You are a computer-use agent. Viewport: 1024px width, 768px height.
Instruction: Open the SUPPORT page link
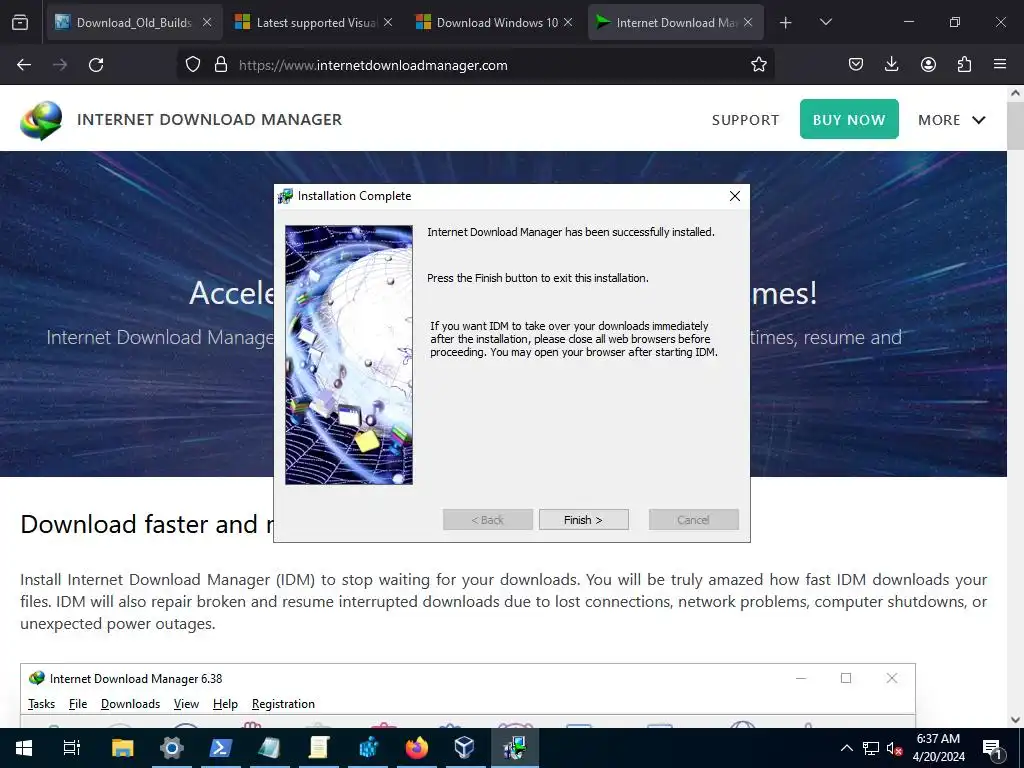[x=745, y=120]
